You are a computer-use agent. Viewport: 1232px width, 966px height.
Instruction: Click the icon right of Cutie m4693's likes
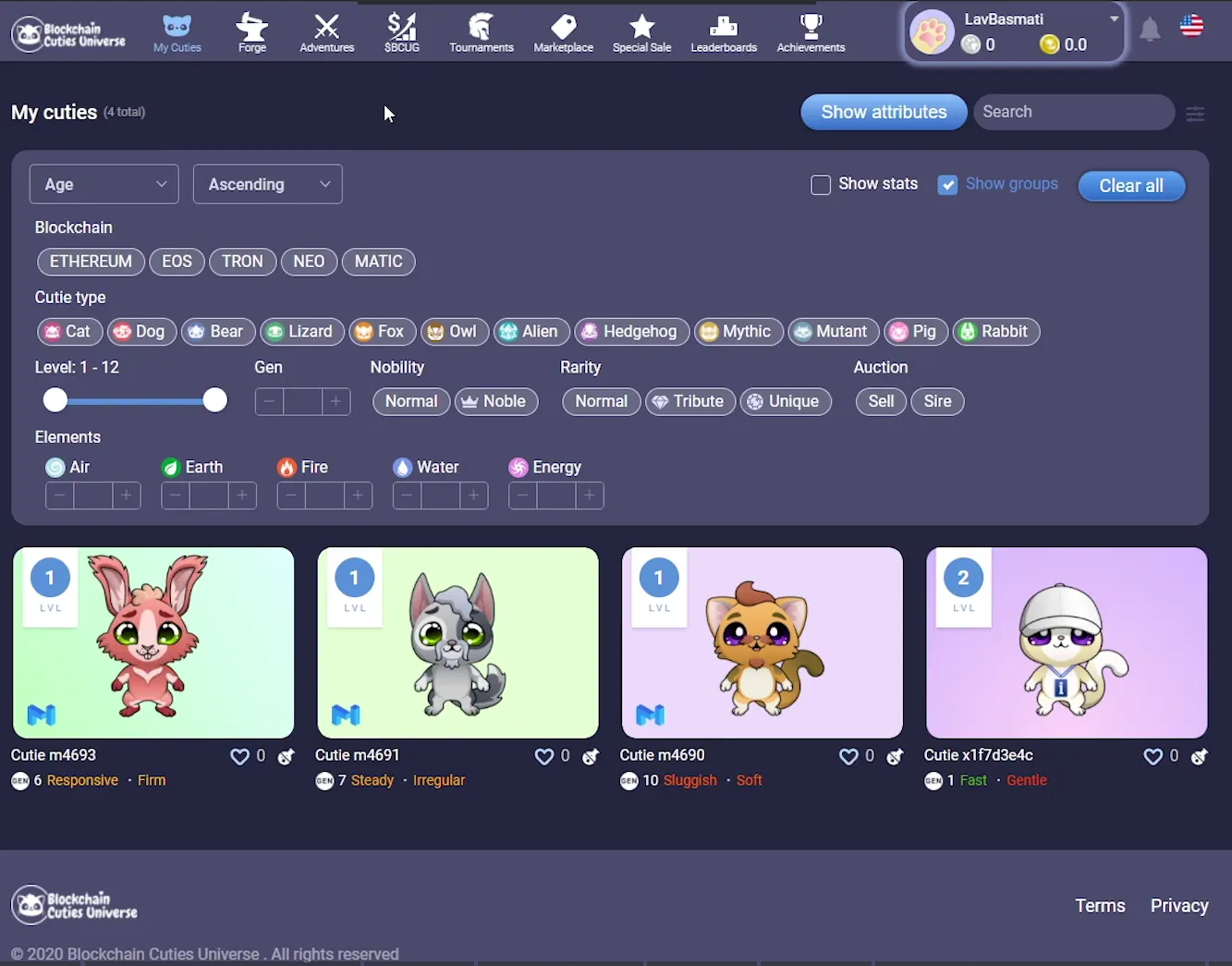287,756
